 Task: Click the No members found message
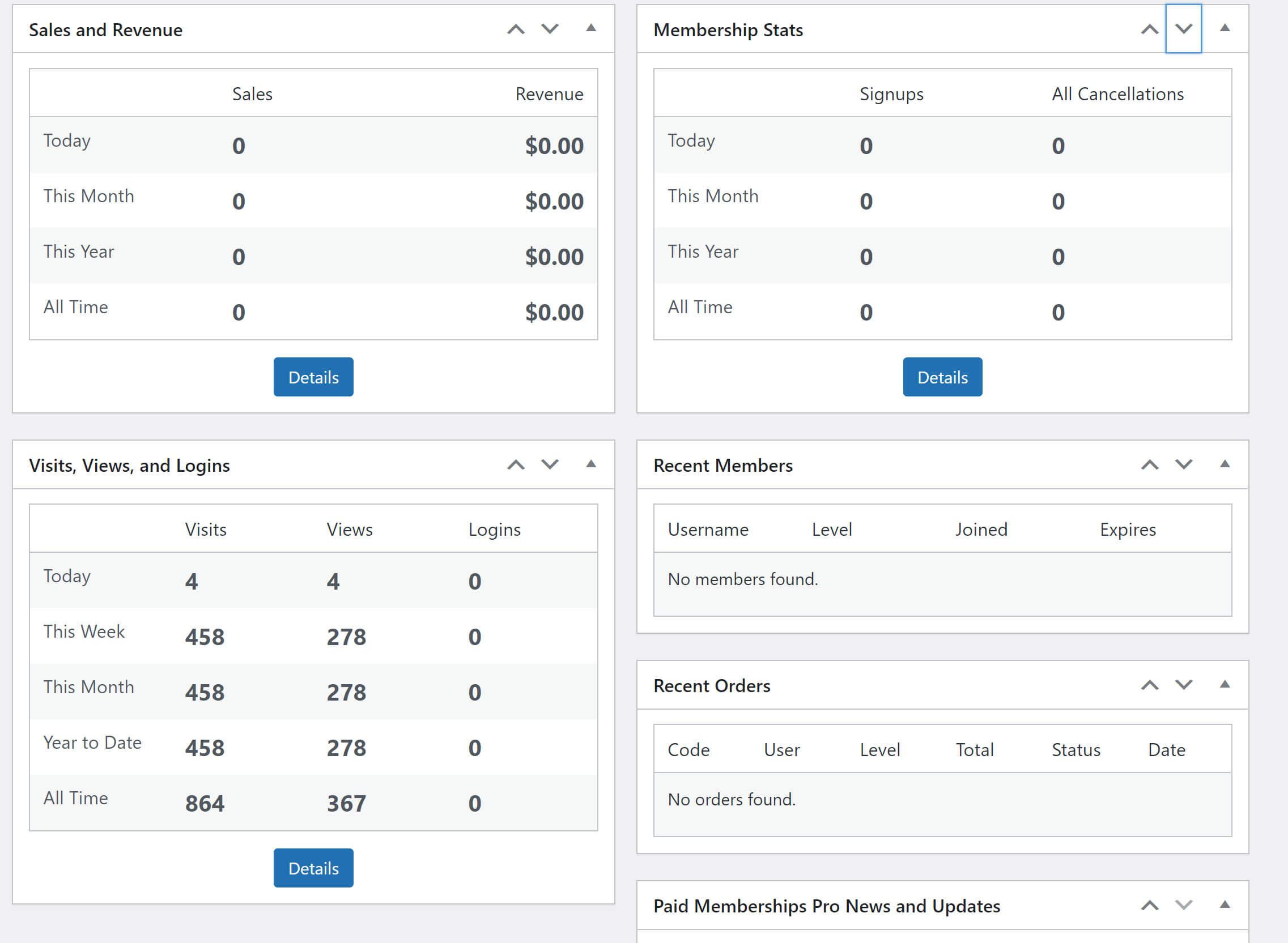742,579
